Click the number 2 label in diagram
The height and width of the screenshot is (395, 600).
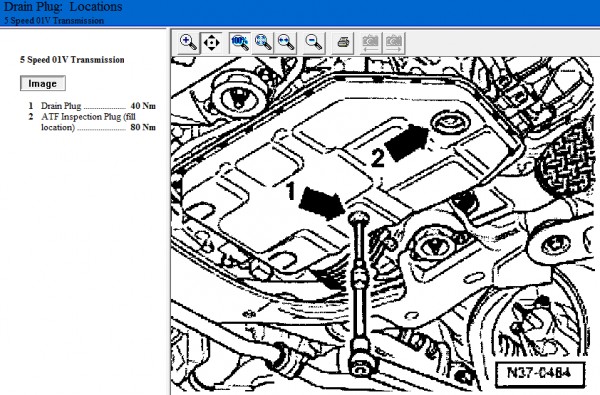pyautogui.click(x=377, y=158)
